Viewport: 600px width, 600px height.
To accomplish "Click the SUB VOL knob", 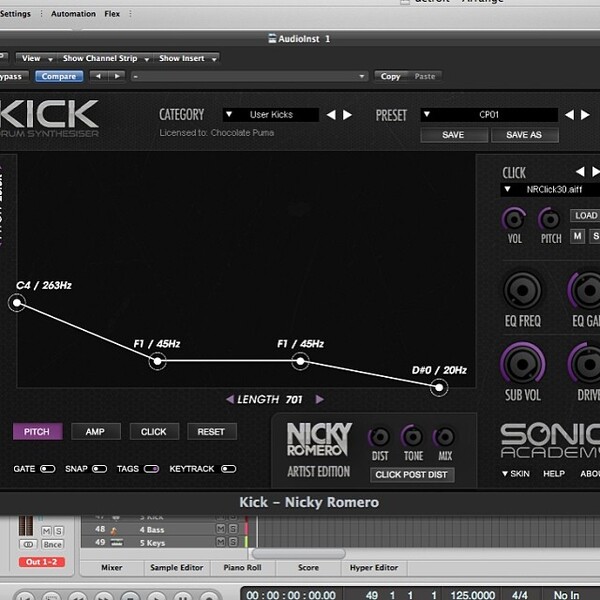I will (x=522, y=363).
